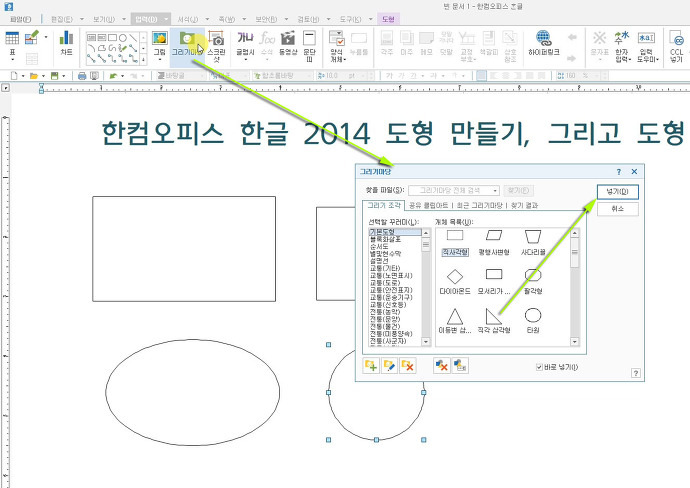The height and width of the screenshot is (488, 690).
Task: Open the zoom percentage dropdown
Action: point(596,76)
